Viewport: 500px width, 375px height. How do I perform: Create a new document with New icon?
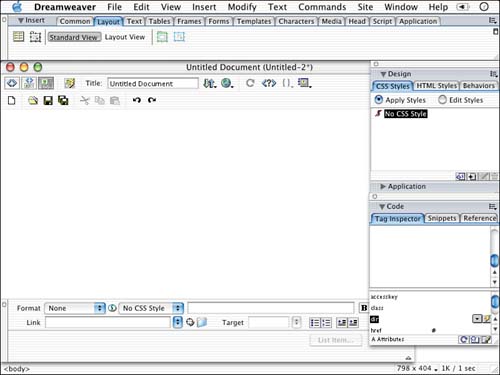point(12,100)
